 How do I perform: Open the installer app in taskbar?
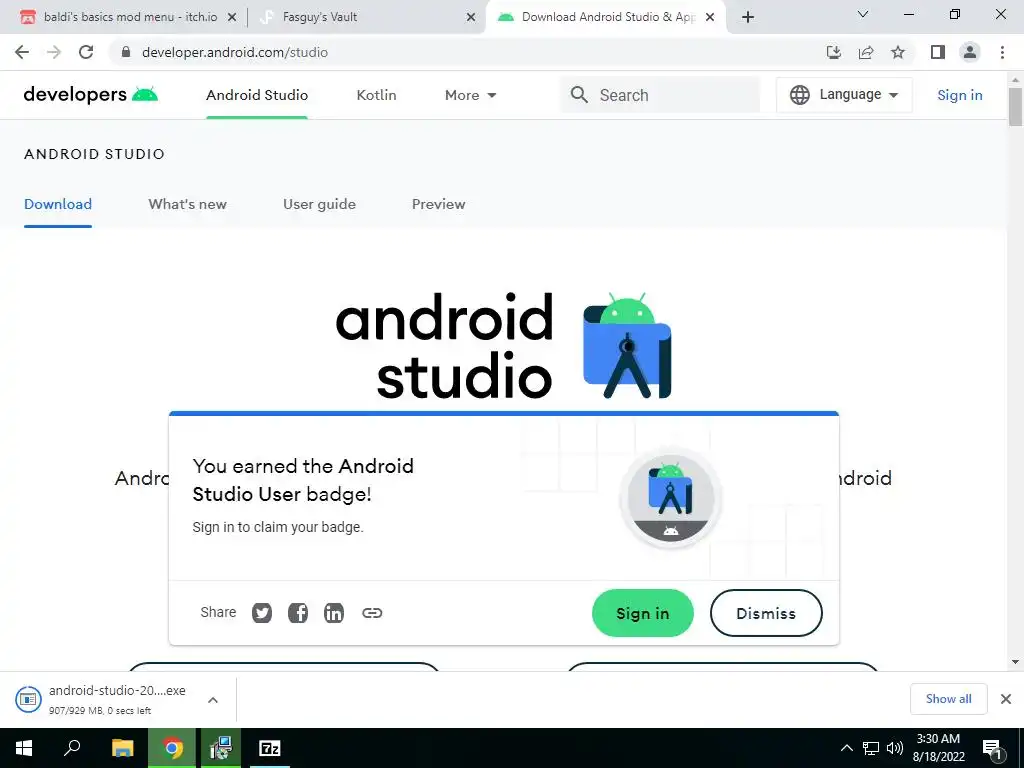(x=221, y=748)
